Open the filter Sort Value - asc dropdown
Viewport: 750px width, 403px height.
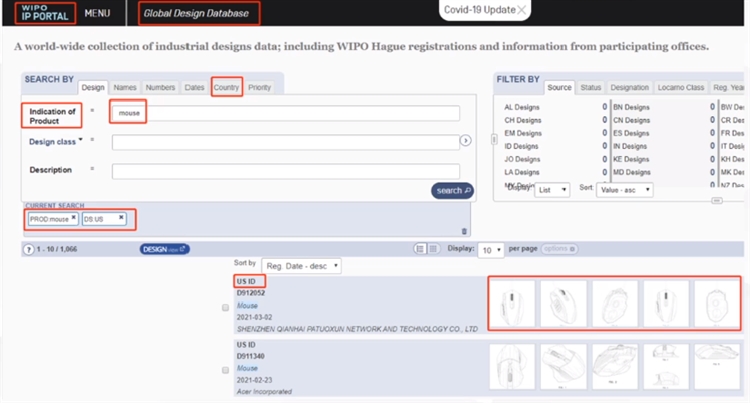click(x=625, y=189)
